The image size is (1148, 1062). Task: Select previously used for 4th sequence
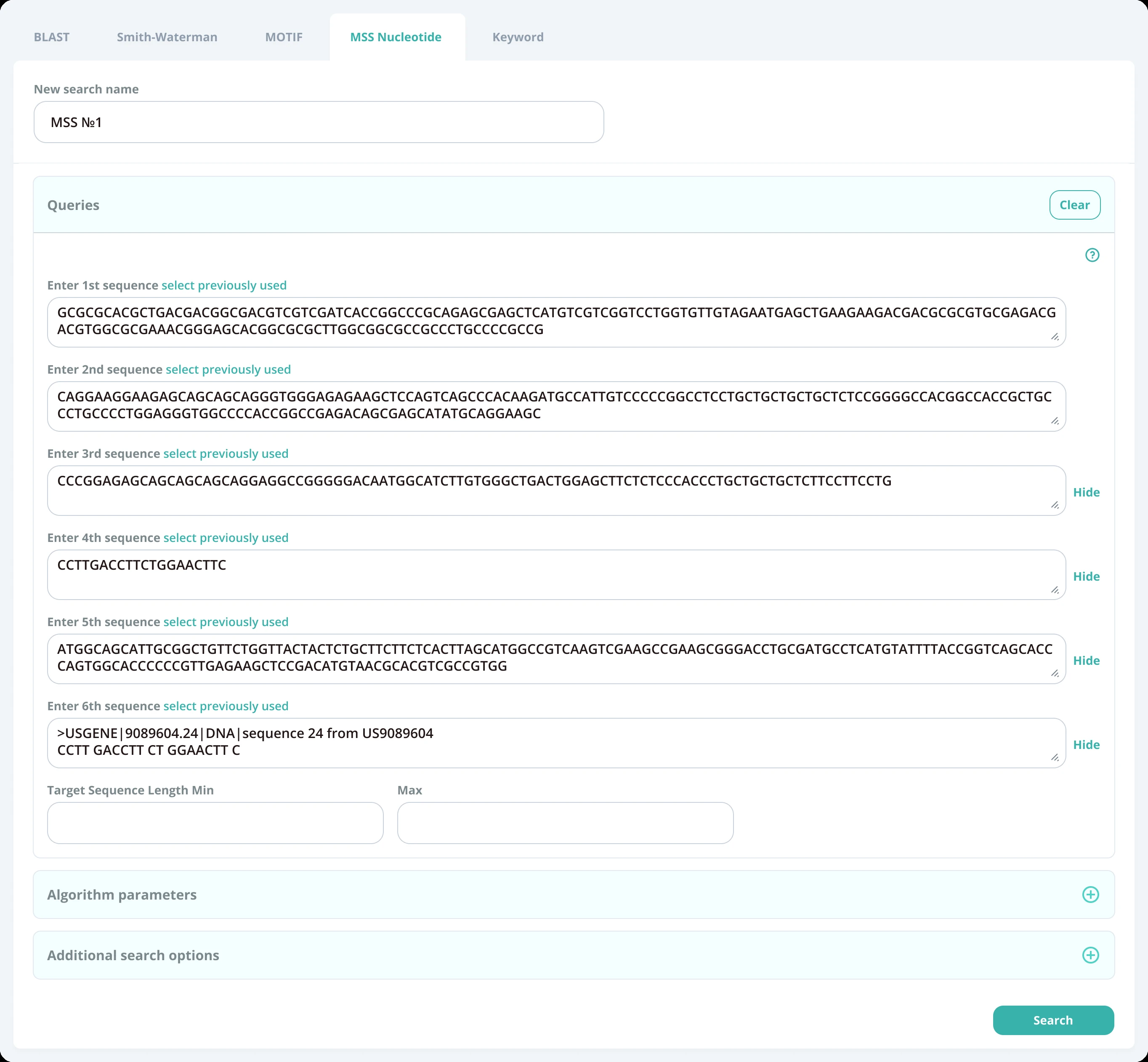click(x=226, y=538)
